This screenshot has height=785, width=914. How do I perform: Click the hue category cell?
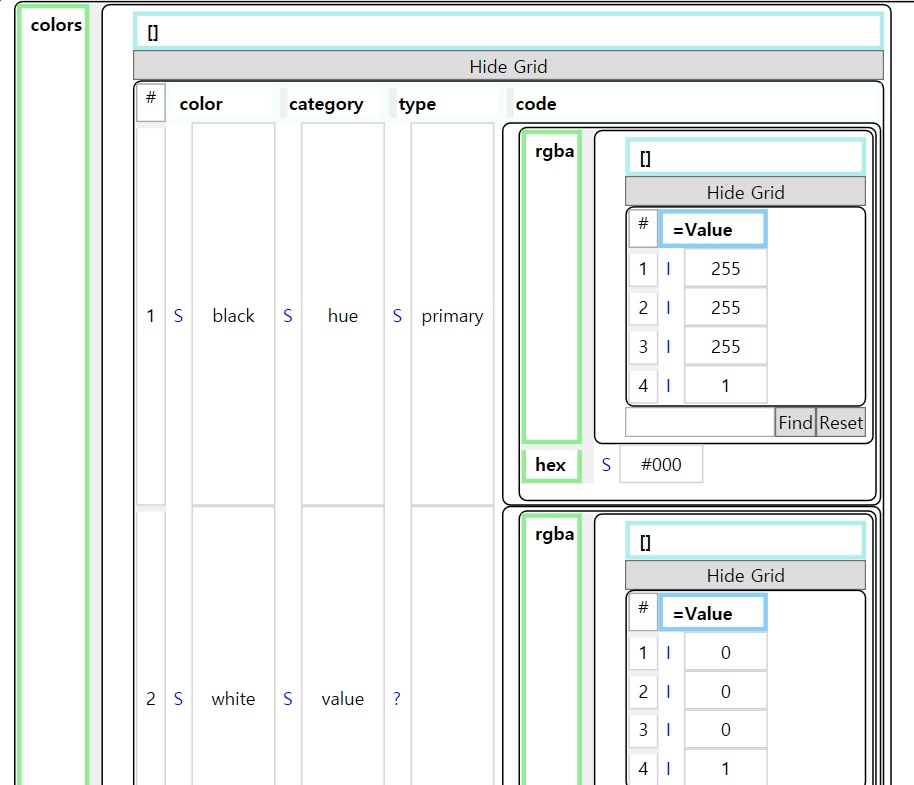point(343,315)
